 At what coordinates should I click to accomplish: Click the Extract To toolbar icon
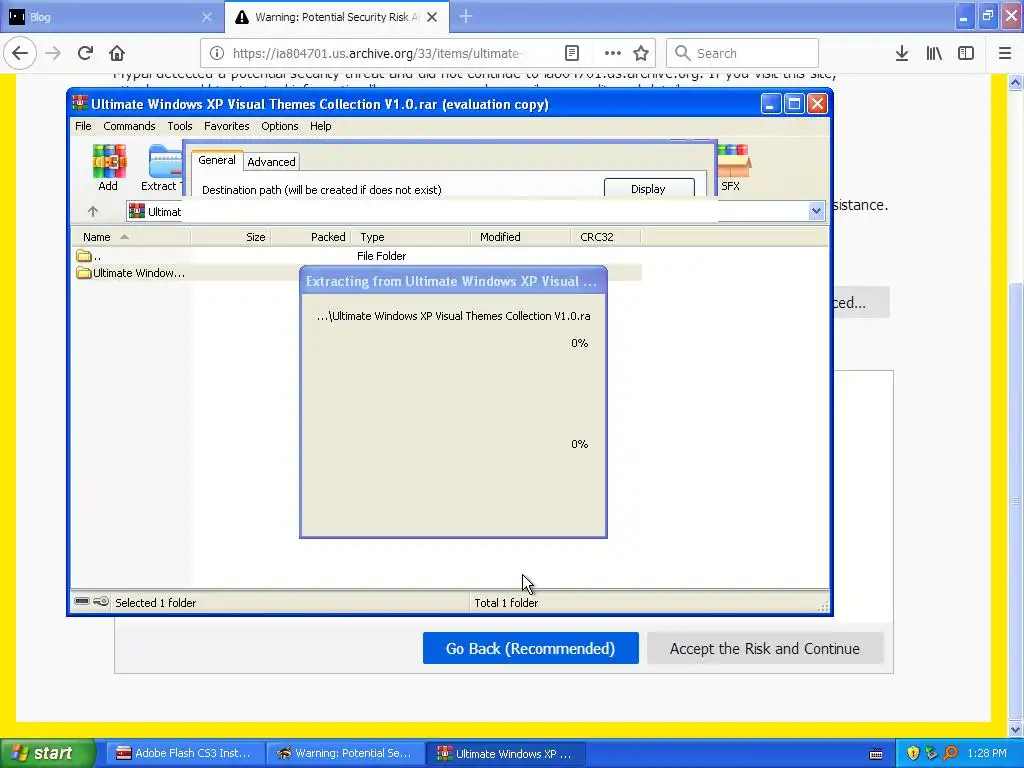click(162, 168)
